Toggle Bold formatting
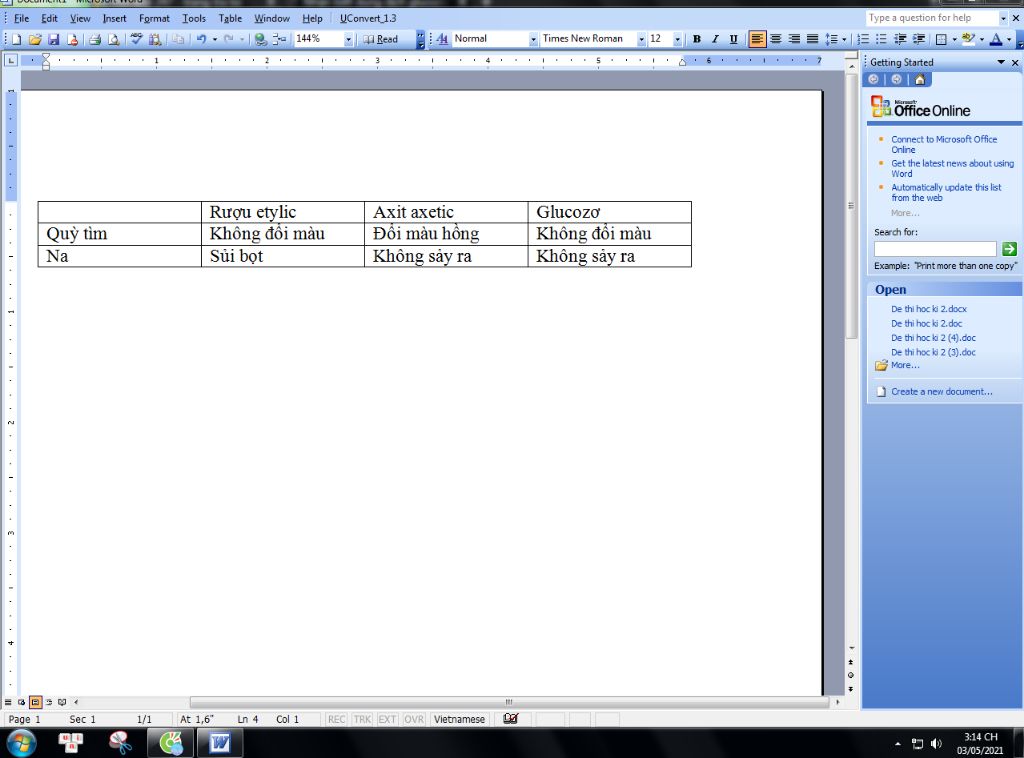The height and width of the screenshot is (758, 1024). [x=697, y=39]
